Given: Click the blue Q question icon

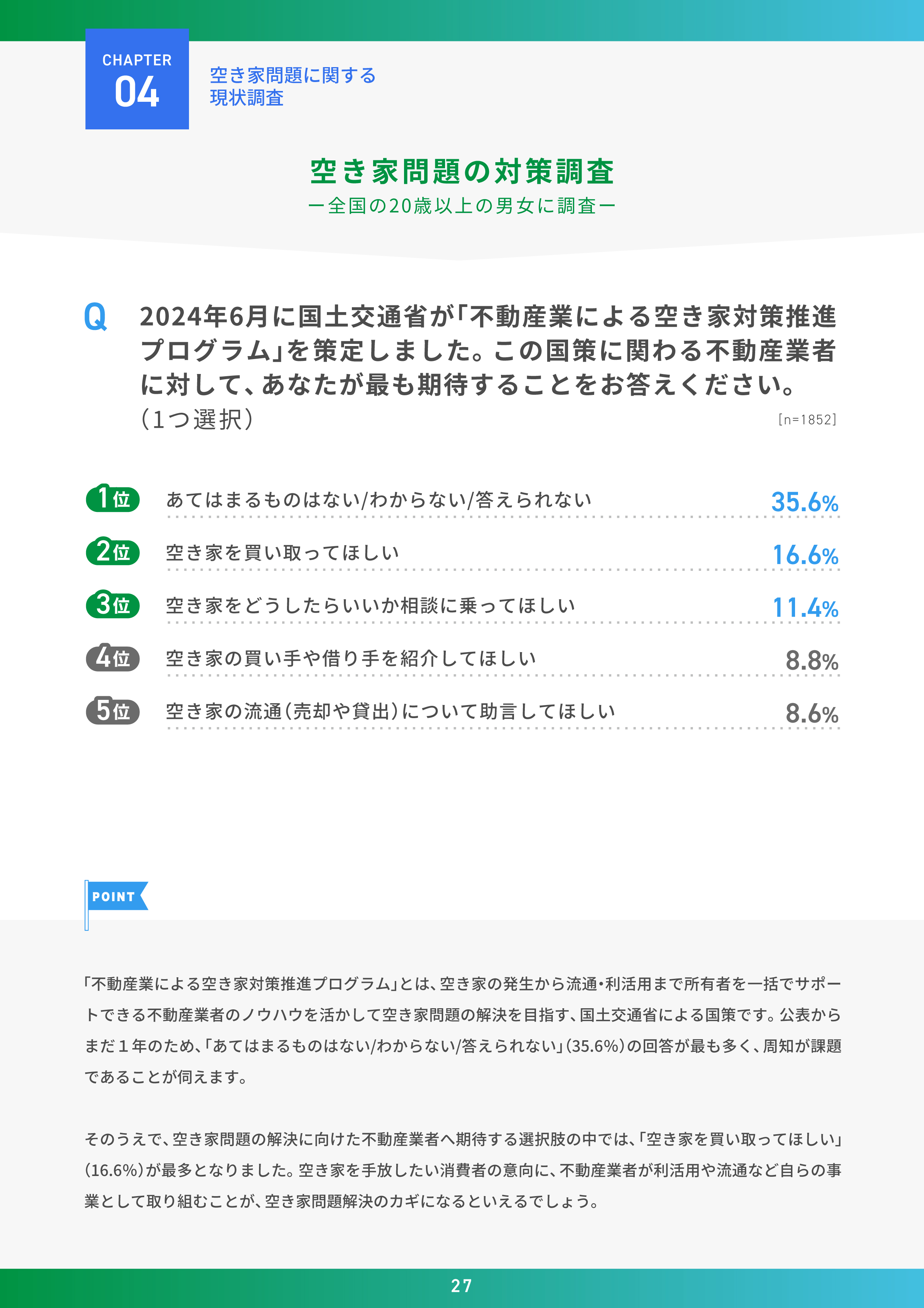Looking at the screenshot, I should pyautogui.click(x=95, y=317).
